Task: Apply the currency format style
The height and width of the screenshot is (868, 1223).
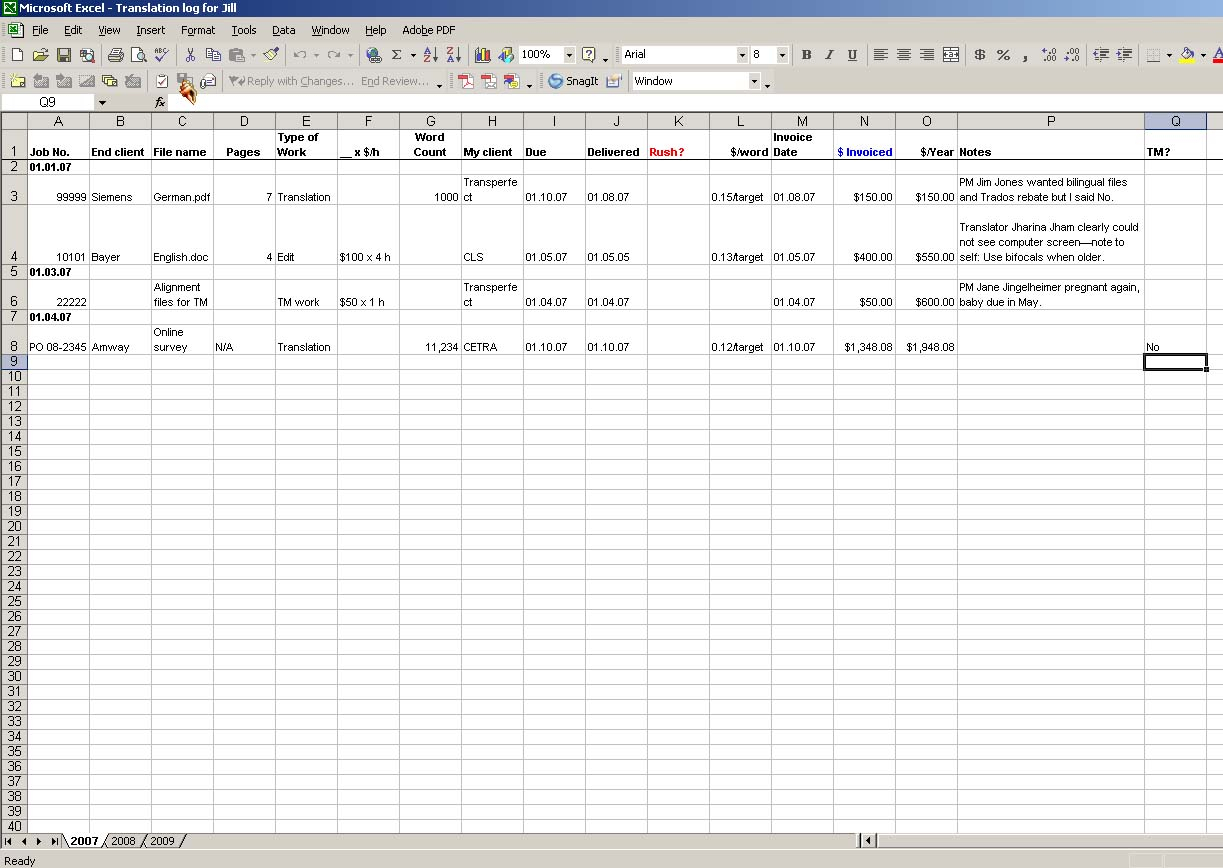Action: point(979,55)
